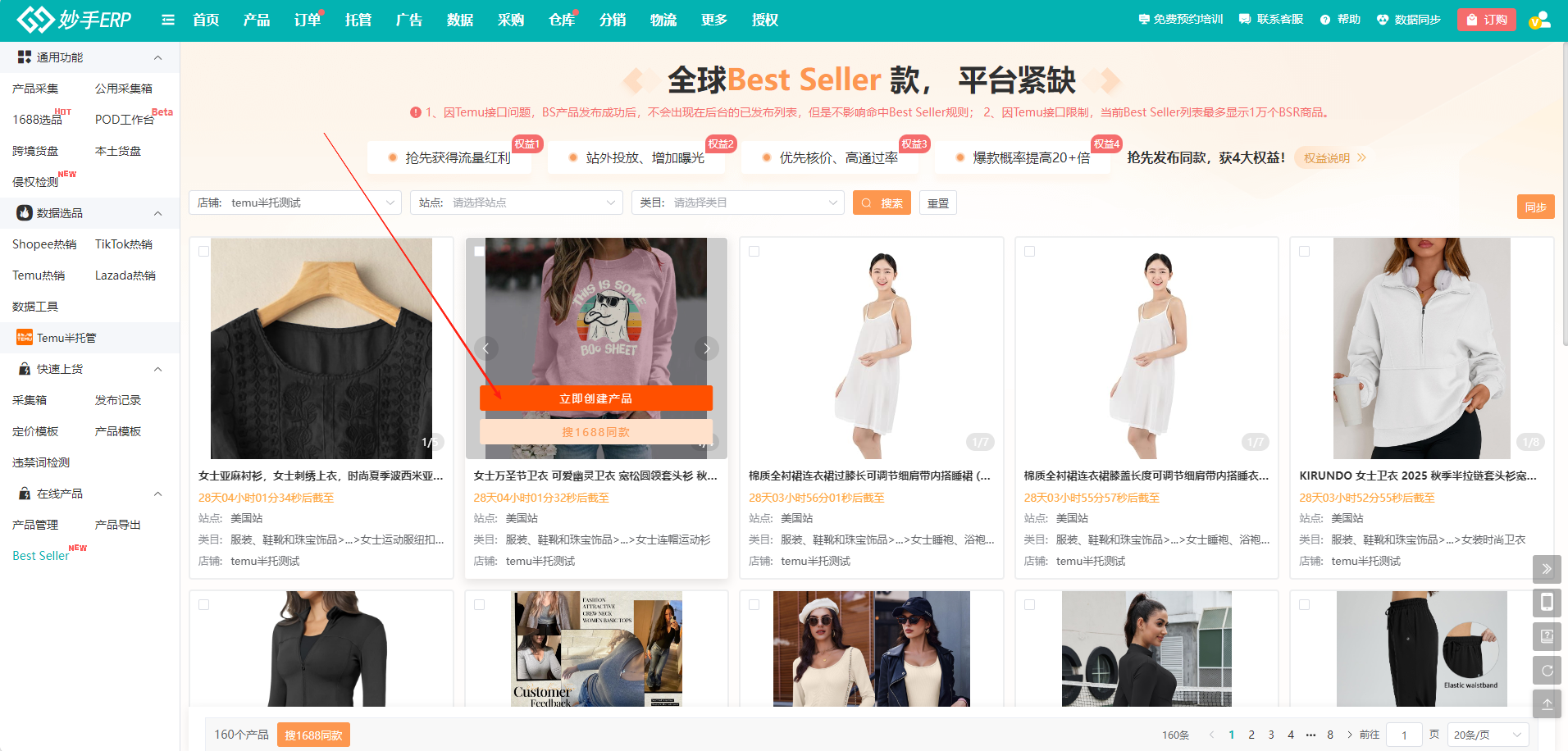
Task: Open the 站点 site dropdown
Action: [x=517, y=203]
